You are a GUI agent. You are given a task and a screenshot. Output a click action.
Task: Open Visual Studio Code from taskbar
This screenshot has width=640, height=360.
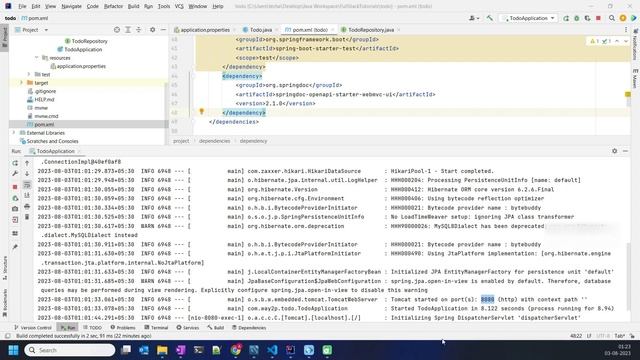[272, 350]
